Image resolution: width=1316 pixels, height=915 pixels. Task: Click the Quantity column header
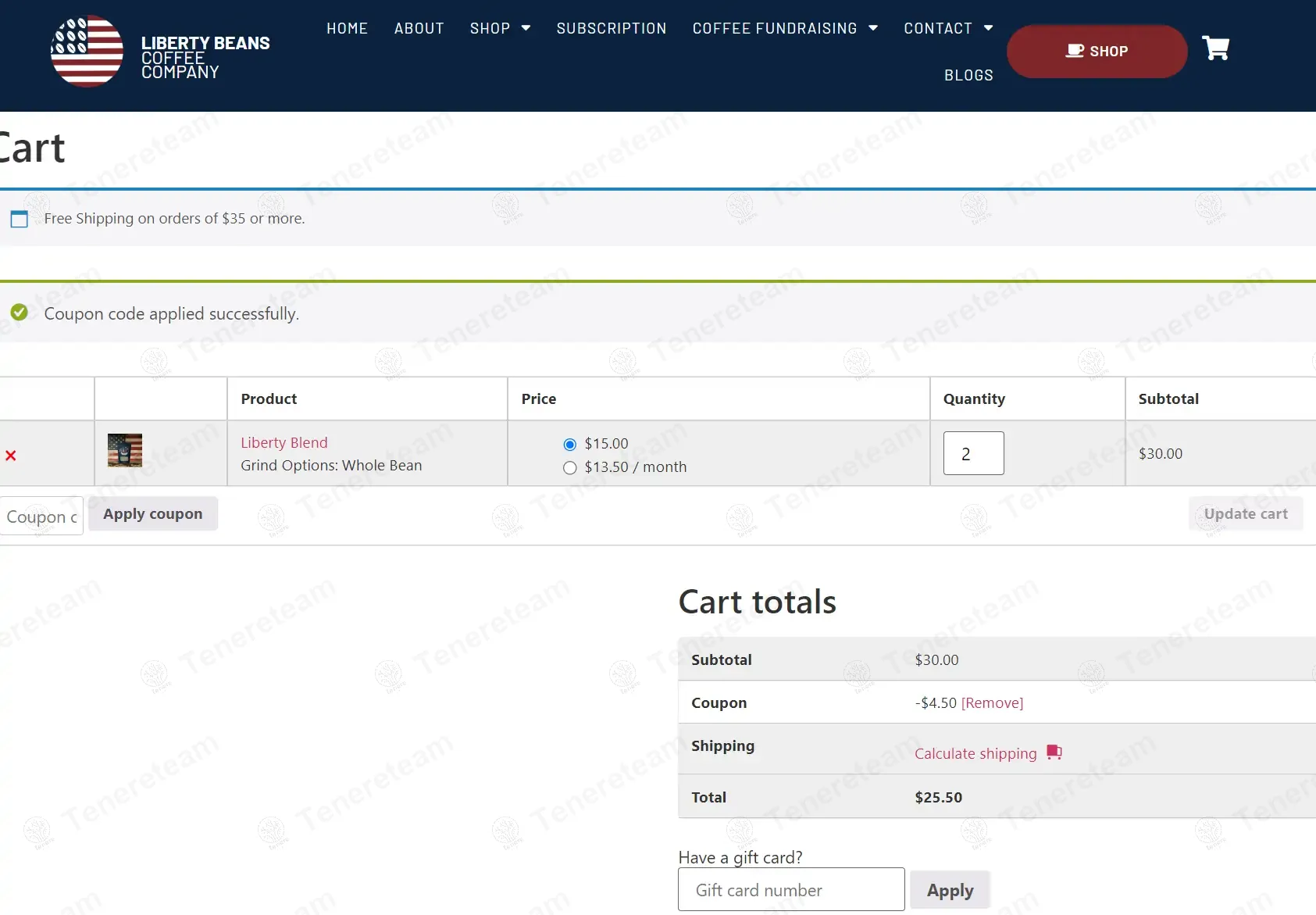pyautogui.click(x=974, y=399)
